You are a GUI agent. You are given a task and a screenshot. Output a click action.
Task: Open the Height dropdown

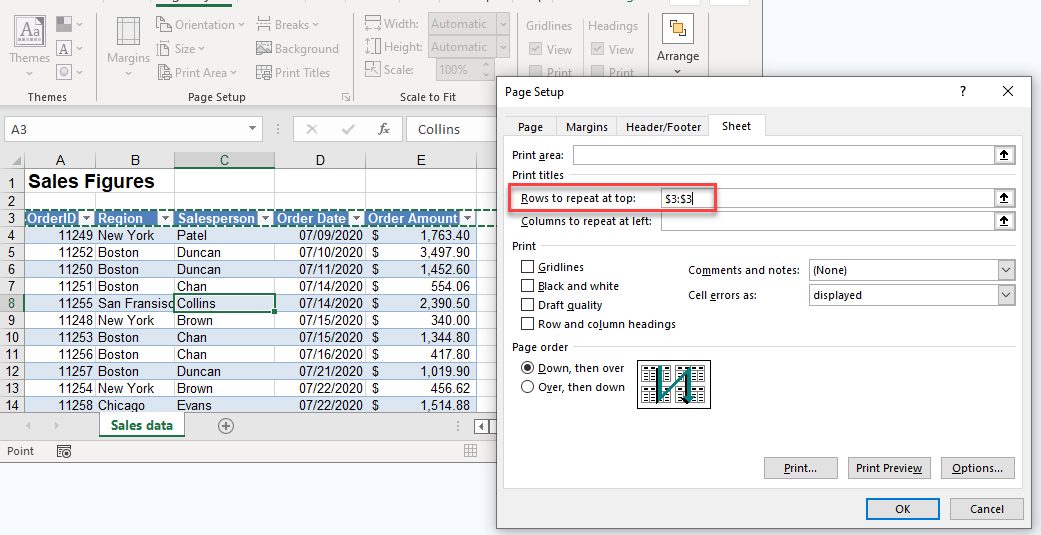(503, 47)
